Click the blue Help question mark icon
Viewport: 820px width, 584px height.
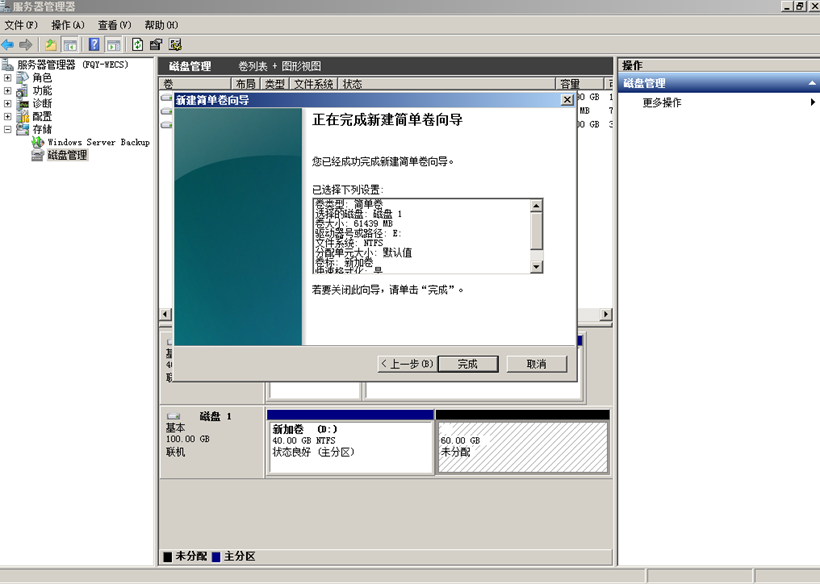94,44
